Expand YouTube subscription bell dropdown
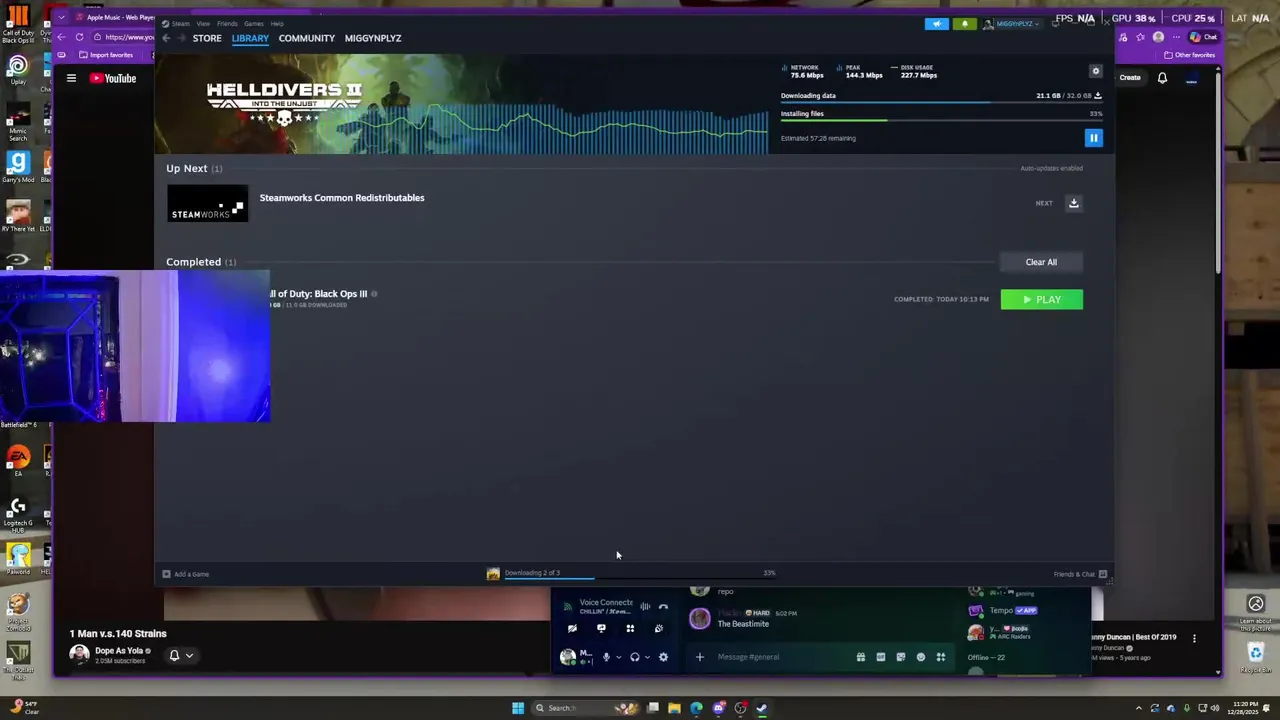 181,656
